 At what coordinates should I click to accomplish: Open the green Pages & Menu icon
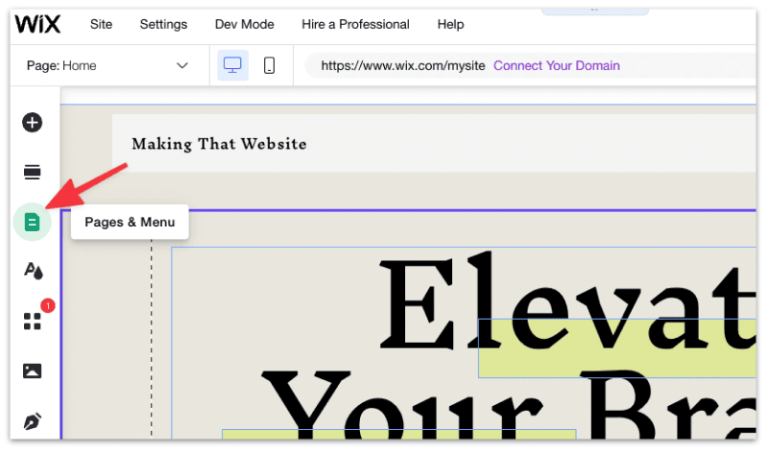pyautogui.click(x=32, y=222)
